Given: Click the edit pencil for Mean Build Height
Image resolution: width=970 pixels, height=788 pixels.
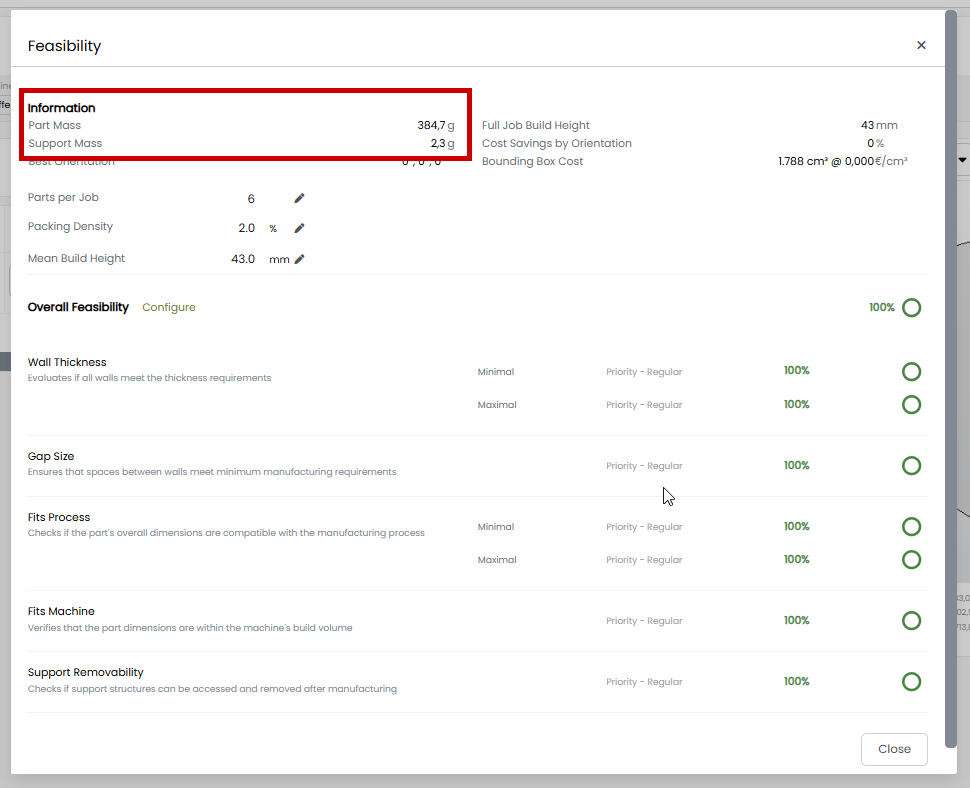Looking at the screenshot, I should [299, 259].
